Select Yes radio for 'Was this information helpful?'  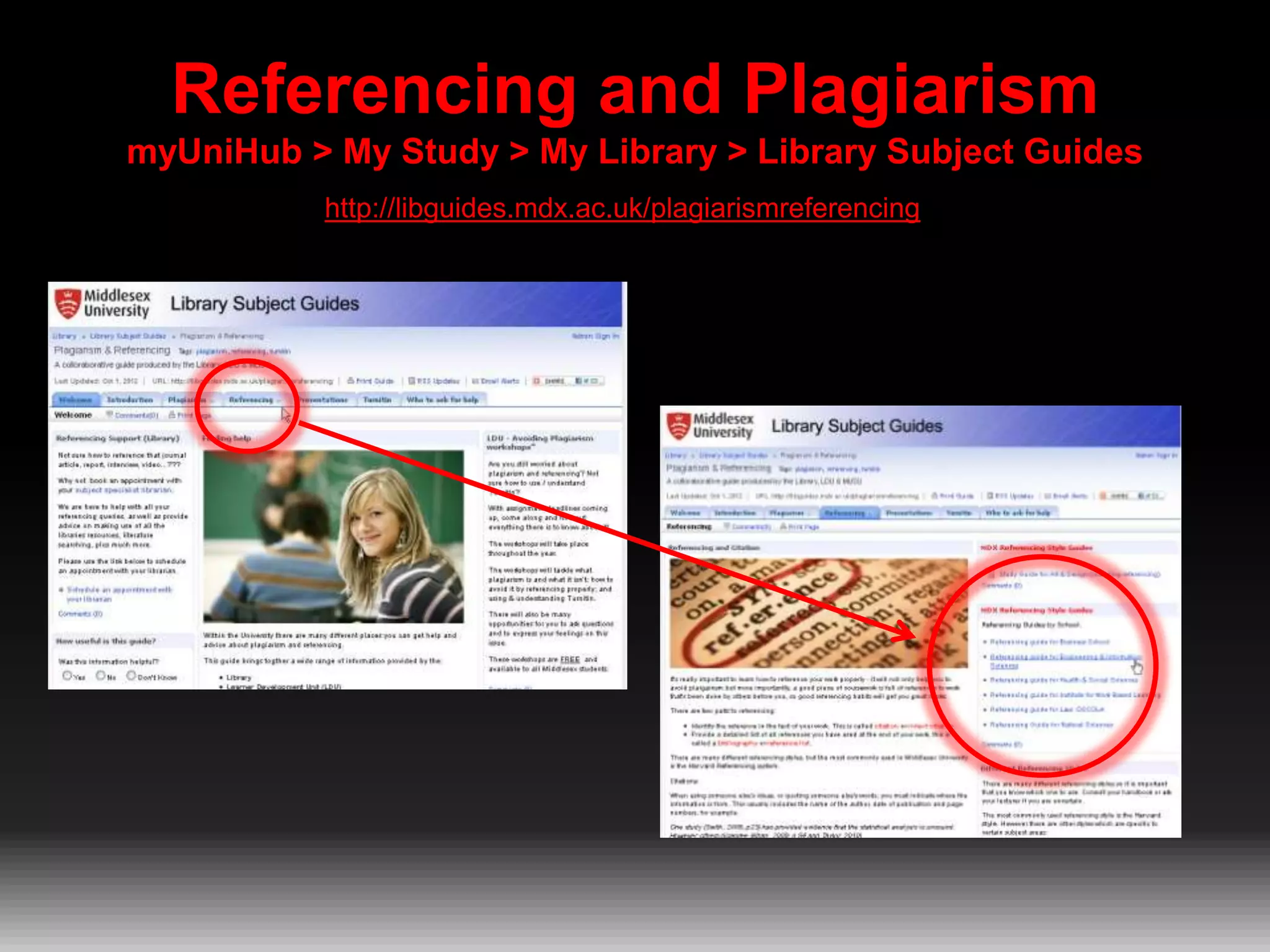pos(66,676)
